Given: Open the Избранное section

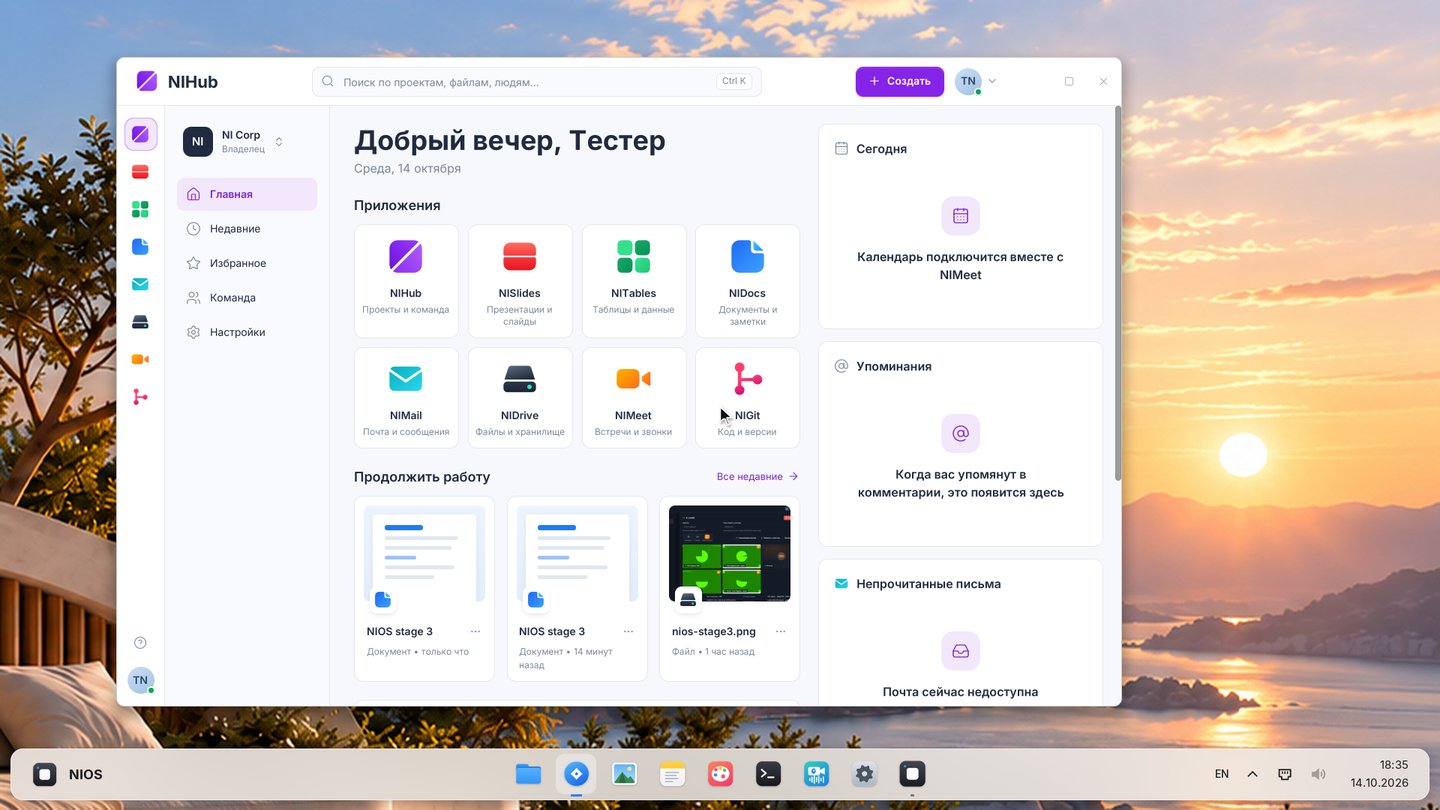Looking at the screenshot, I should coord(247,263).
